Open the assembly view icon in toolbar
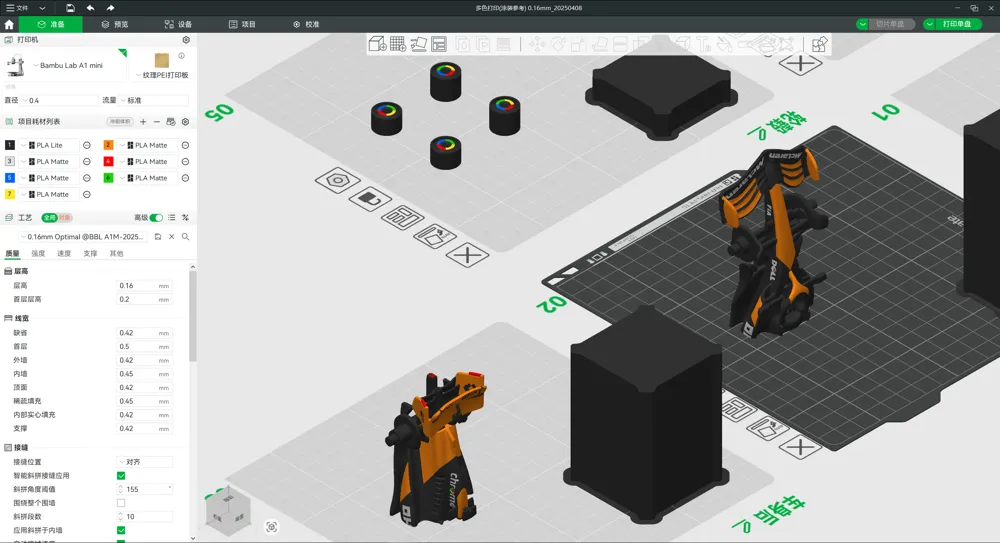Screen dimensions: 1000x543 [819, 44]
